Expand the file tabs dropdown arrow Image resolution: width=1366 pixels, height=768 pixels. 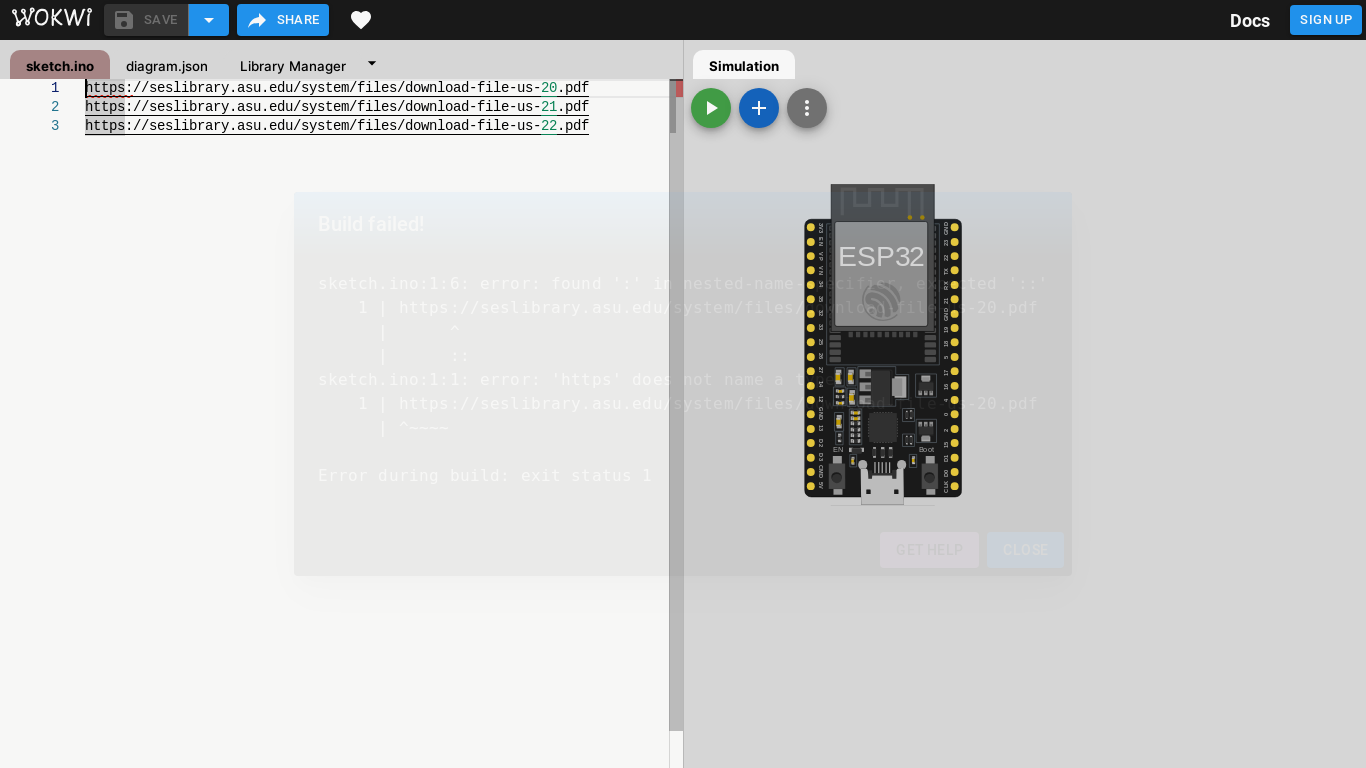click(372, 62)
